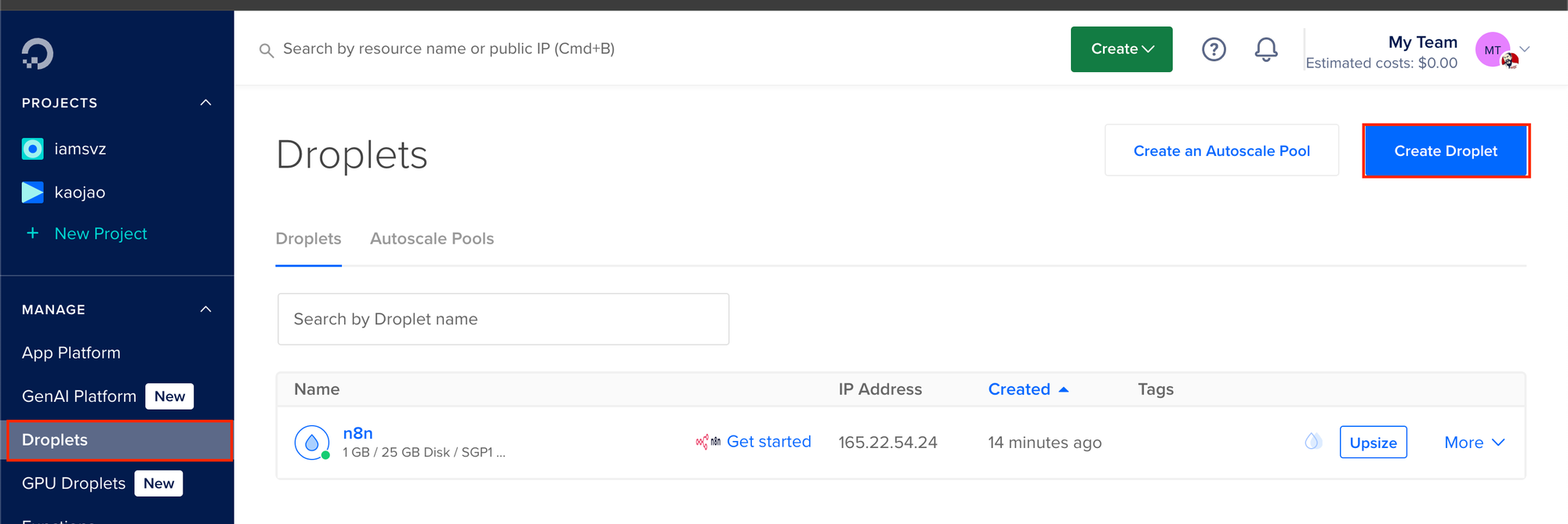Screen dimensions: 1568x524
Task: Open the notifications bell icon
Action: [1266, 49]
